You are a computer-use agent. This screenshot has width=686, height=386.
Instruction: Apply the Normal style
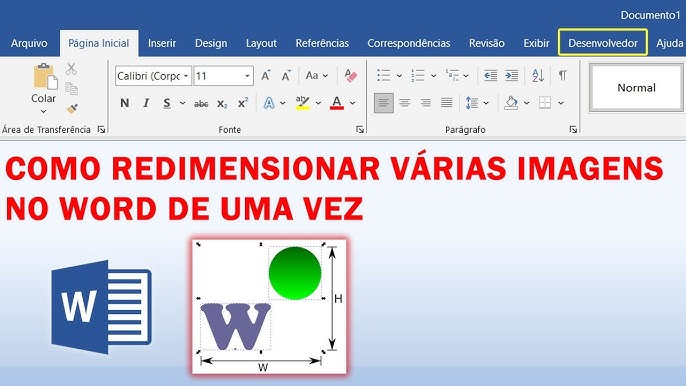(x=636, y=88)
